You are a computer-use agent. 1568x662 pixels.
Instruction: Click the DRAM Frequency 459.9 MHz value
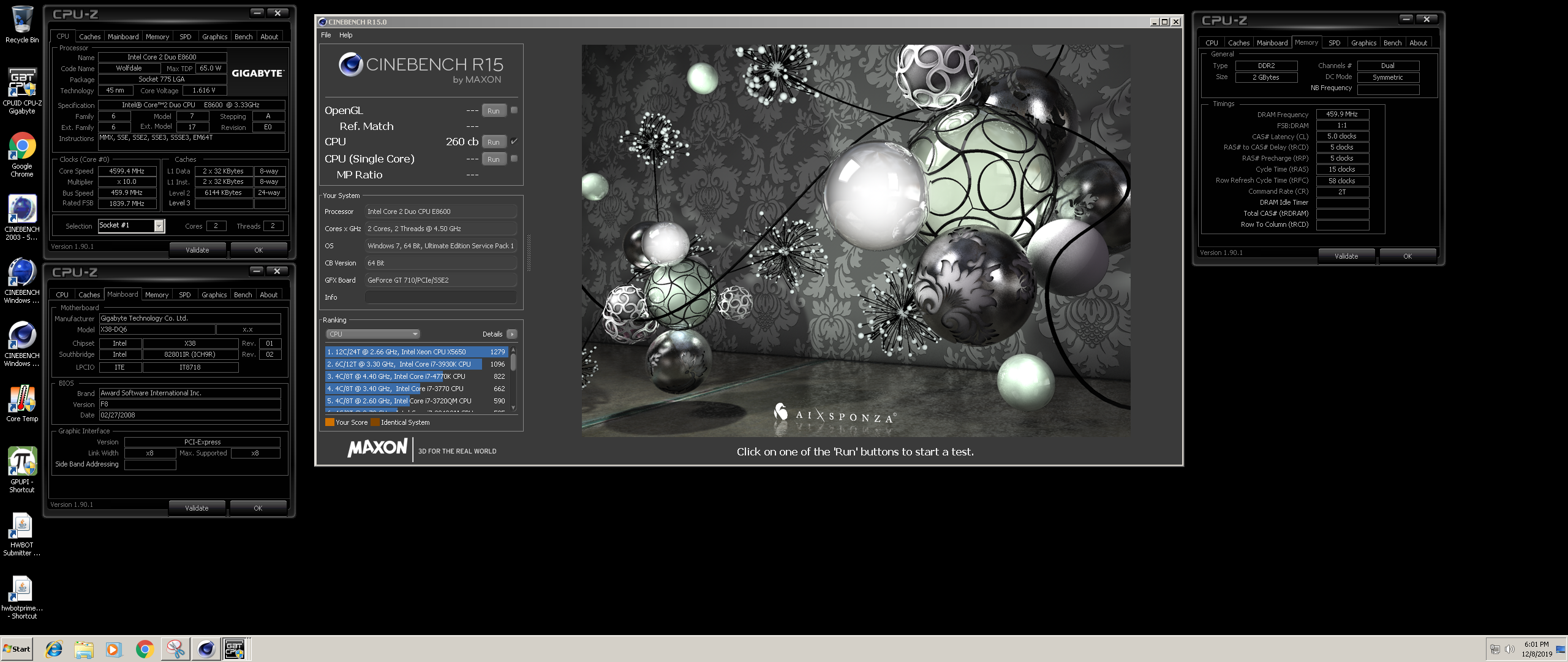pos(1342,114)
